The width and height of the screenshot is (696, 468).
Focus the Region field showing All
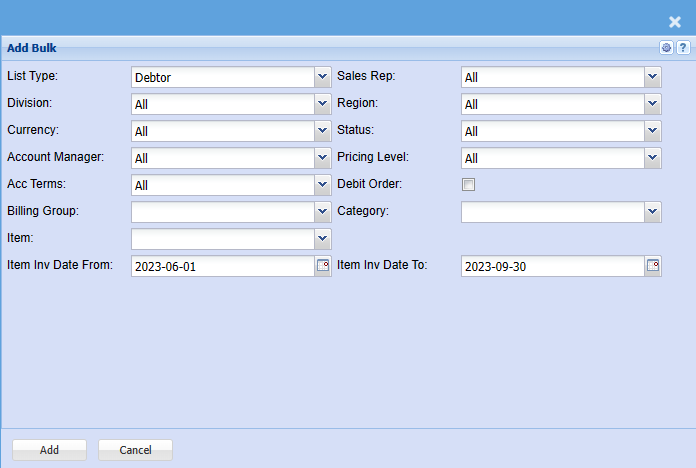click(x=553, y=104)
